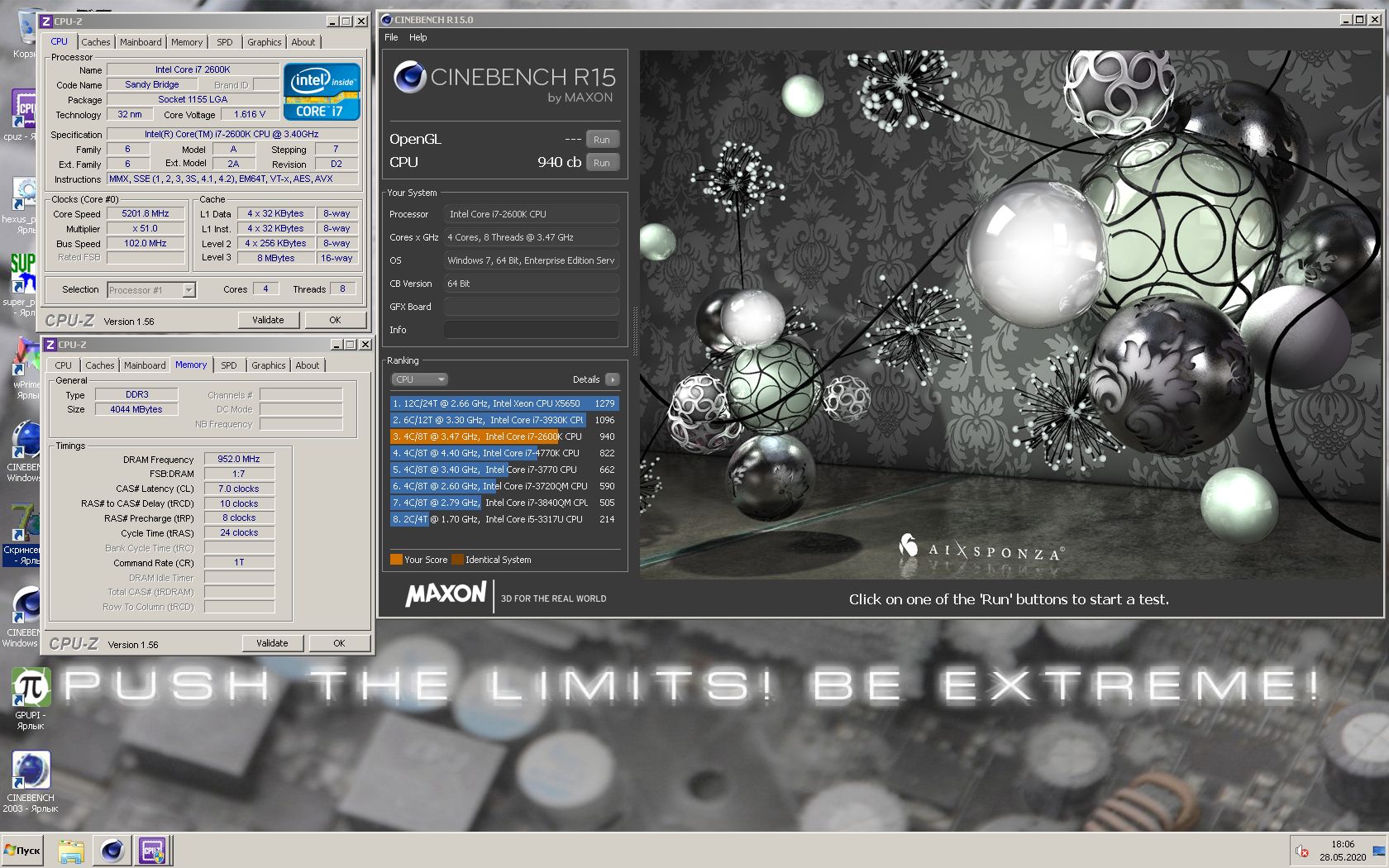Expand ranking Details with the arrow button
The width and height of the screenshot is (1389, 868).
point(612,379)
